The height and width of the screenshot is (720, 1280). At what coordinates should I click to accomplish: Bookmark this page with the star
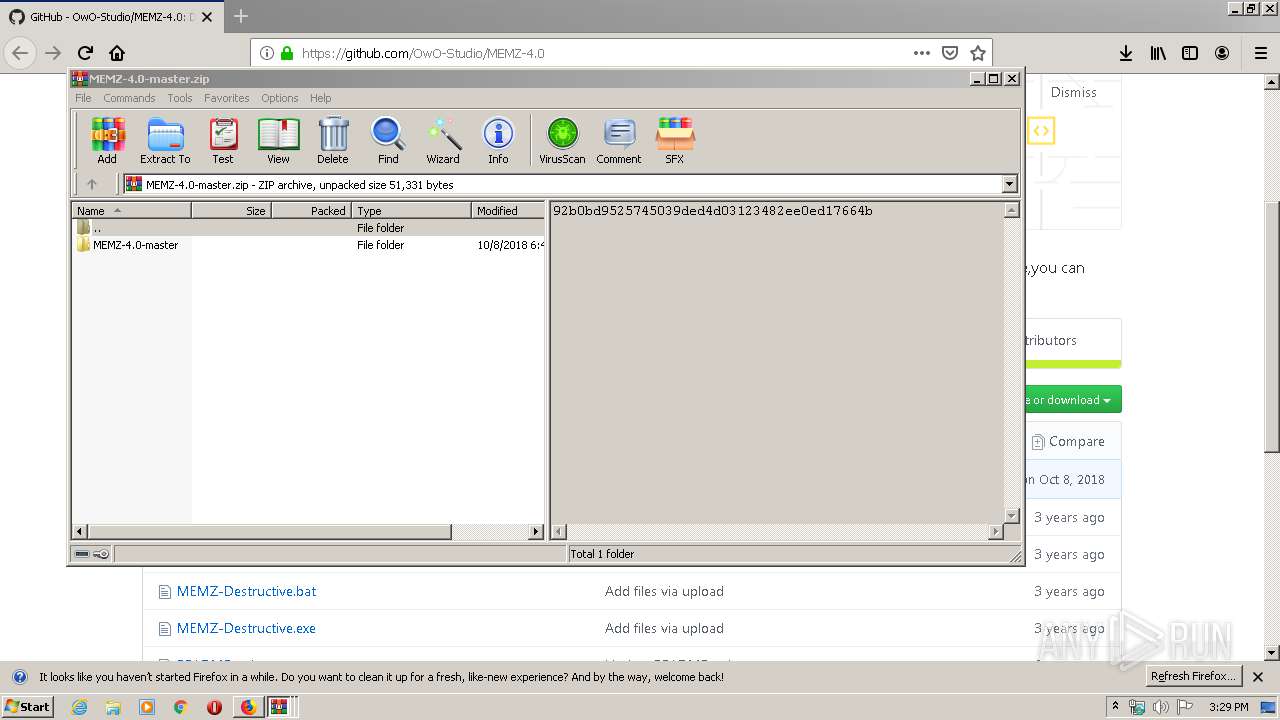point(978,53)
